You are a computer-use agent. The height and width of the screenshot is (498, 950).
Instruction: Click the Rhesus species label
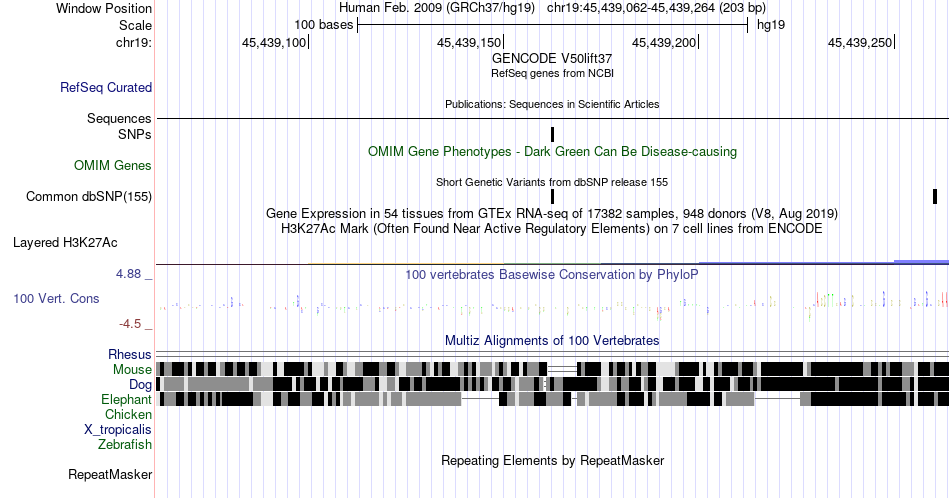point(130,354)
